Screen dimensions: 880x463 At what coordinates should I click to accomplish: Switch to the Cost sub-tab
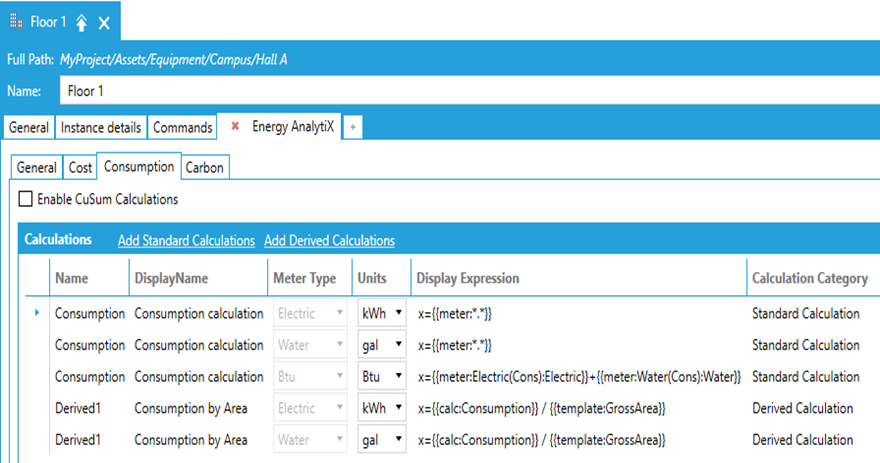click(x=80, y=168)
